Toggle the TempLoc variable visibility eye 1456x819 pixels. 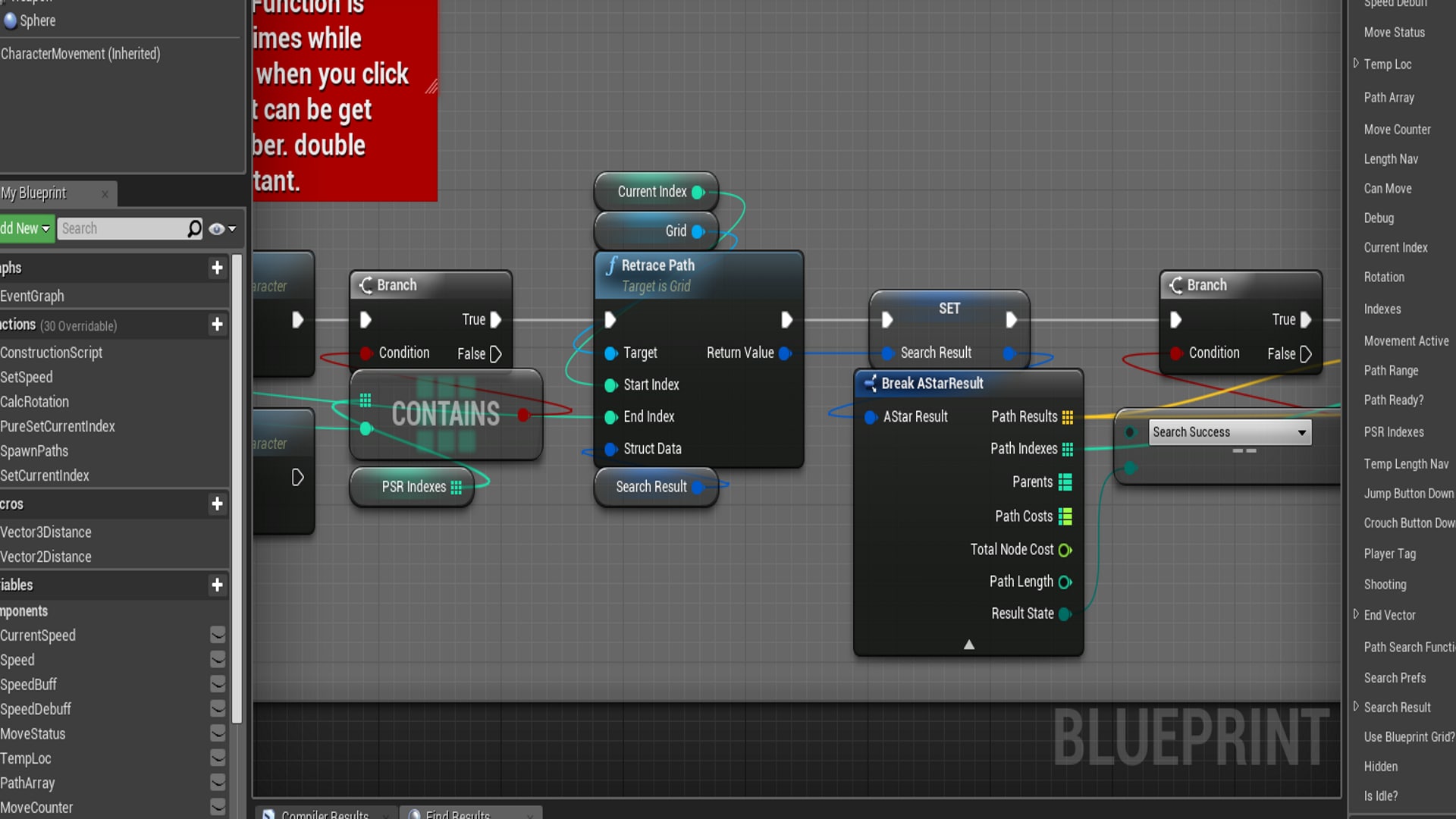(x=218, y=758)
